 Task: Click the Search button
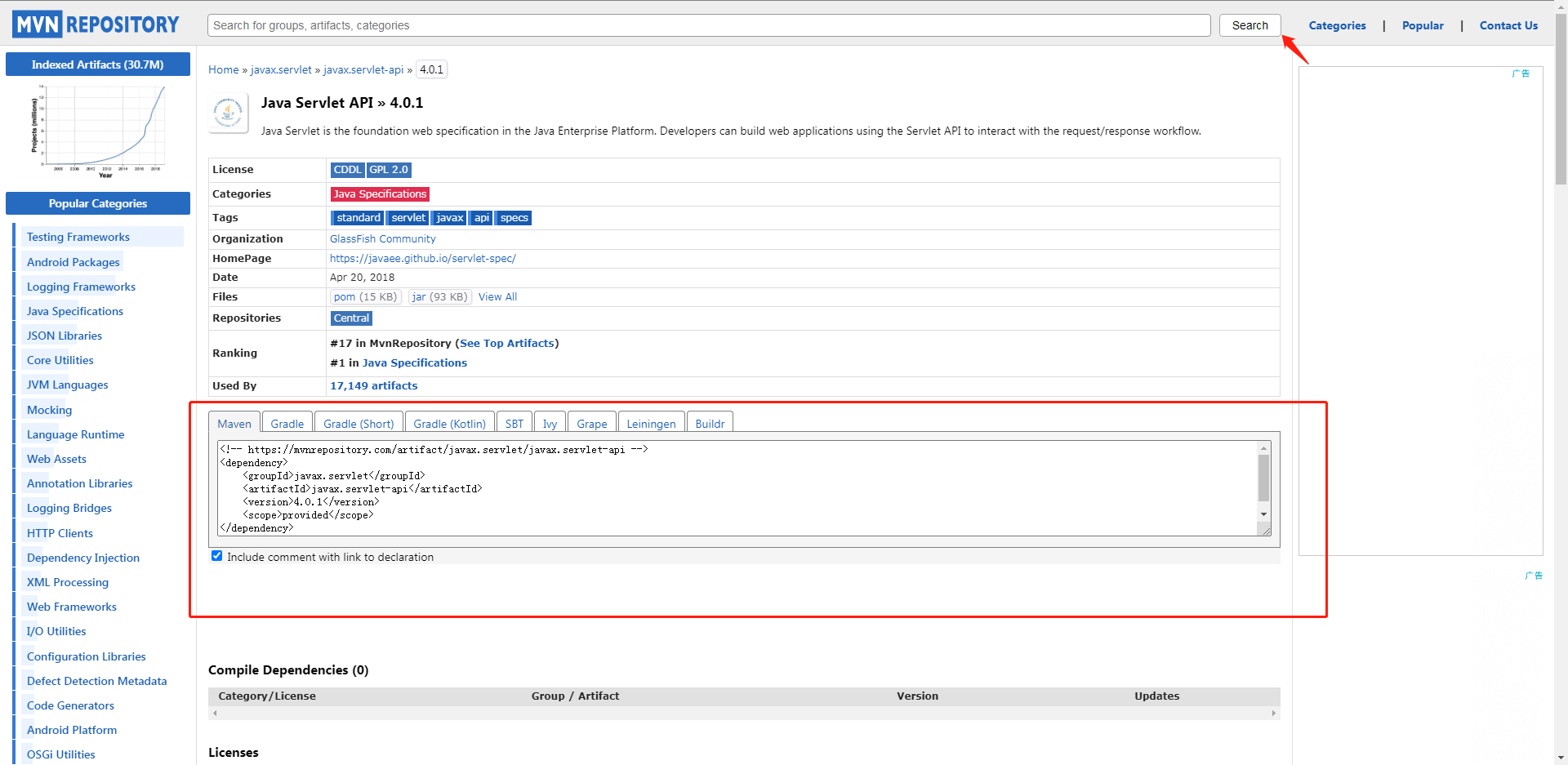click(1250, 25)
